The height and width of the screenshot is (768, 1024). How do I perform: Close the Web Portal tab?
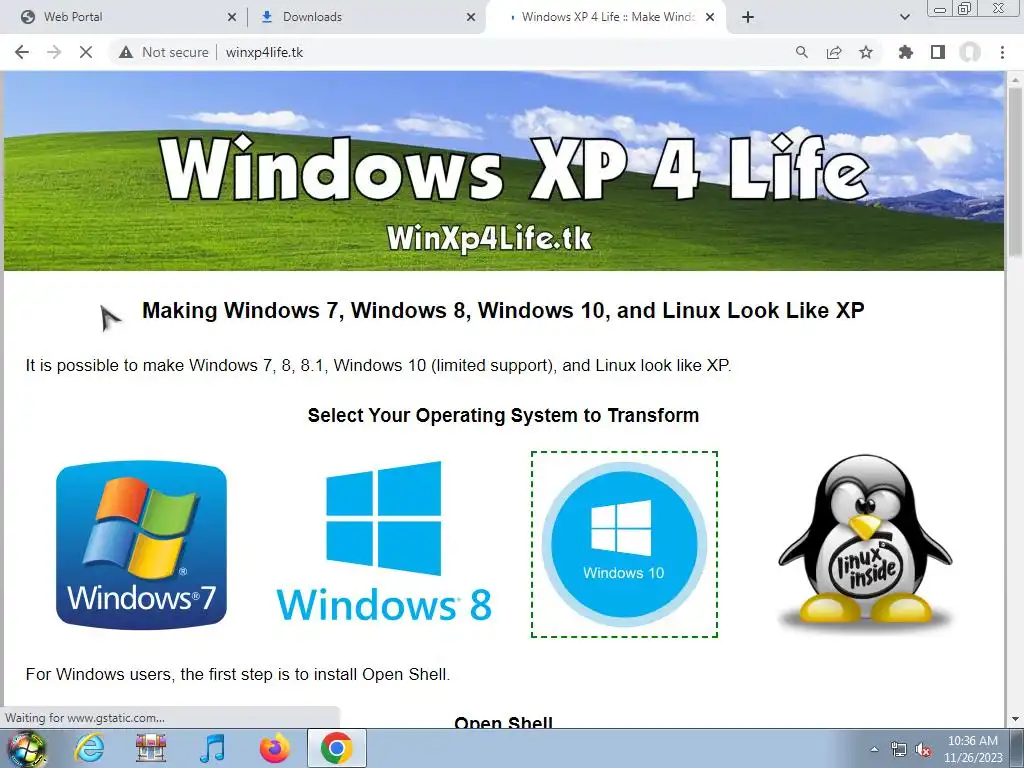(231, 18)
